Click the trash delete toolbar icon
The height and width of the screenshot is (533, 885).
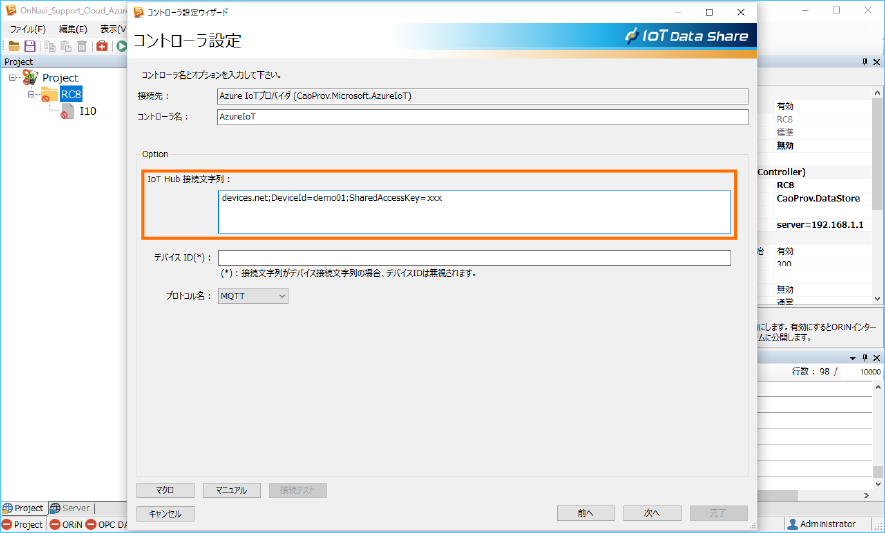81,46
